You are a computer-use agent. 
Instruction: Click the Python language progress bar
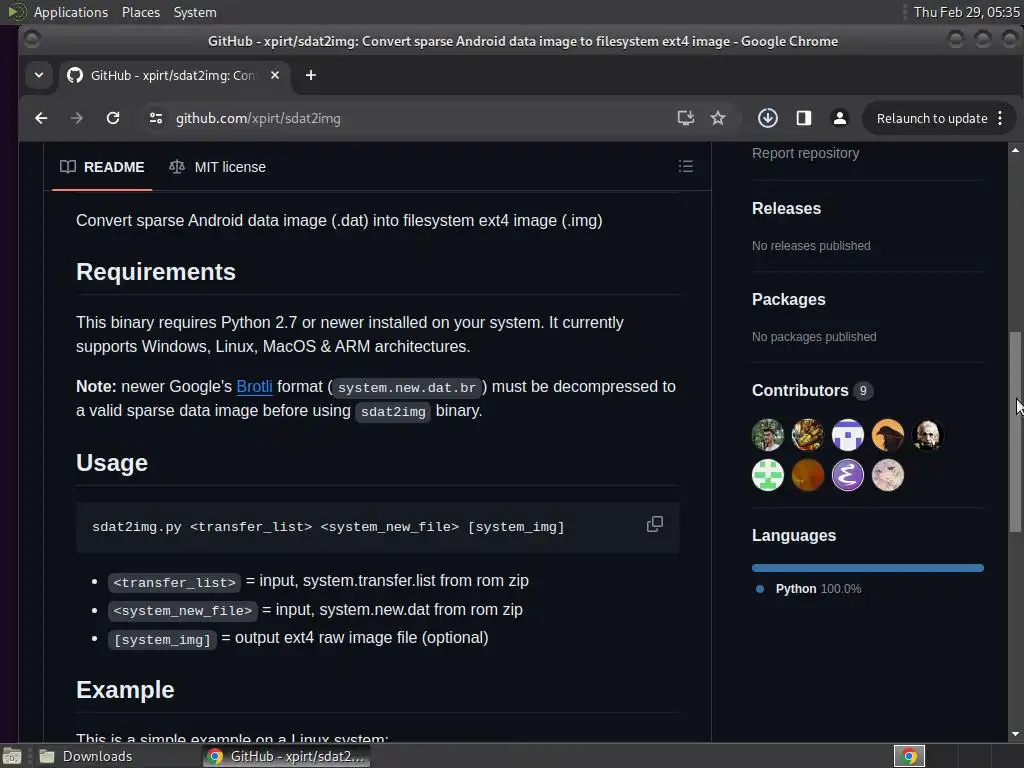tap(867, 568)
